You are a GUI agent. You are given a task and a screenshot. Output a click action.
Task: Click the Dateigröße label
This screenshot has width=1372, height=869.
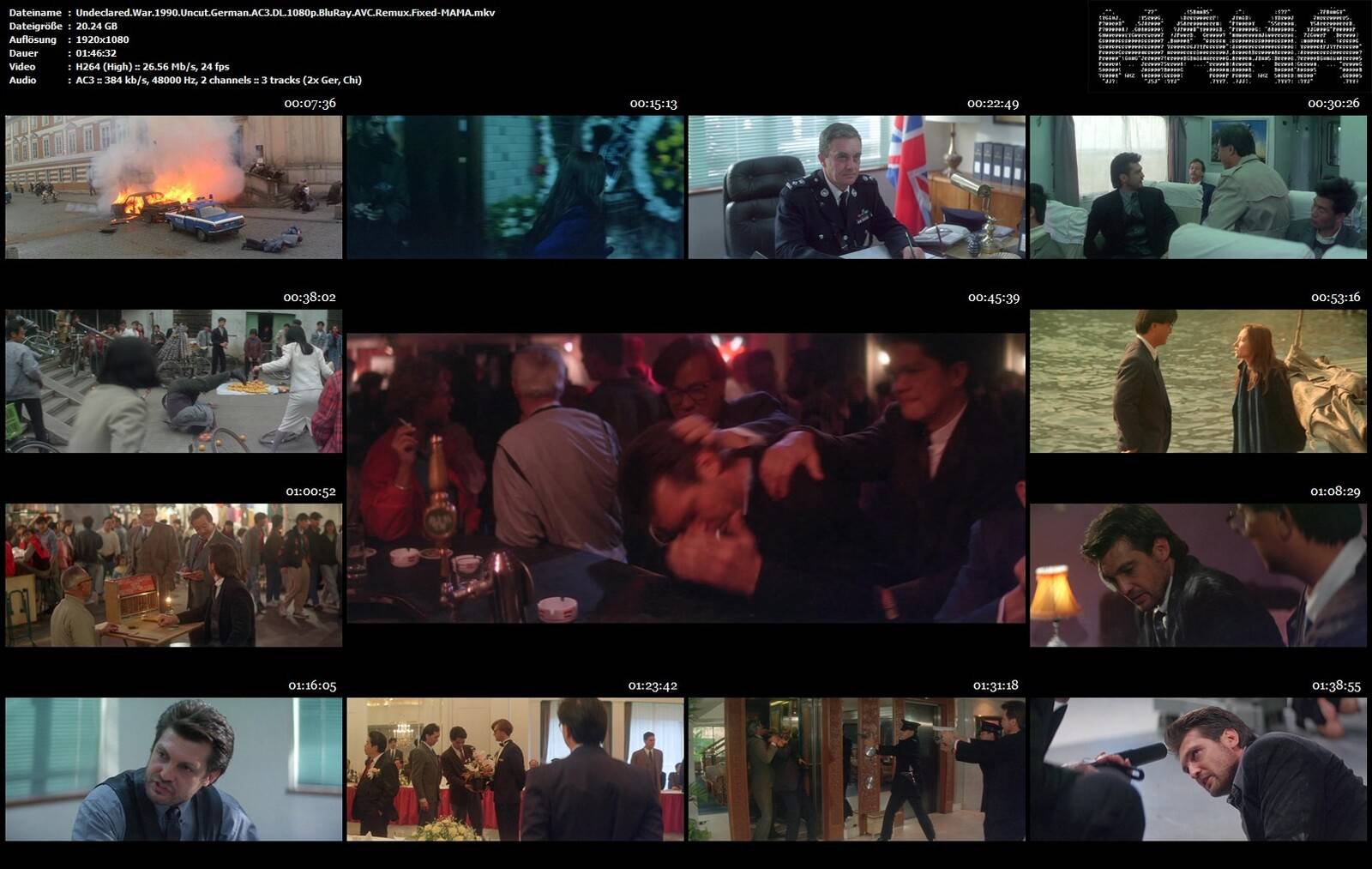pos(37,27)
